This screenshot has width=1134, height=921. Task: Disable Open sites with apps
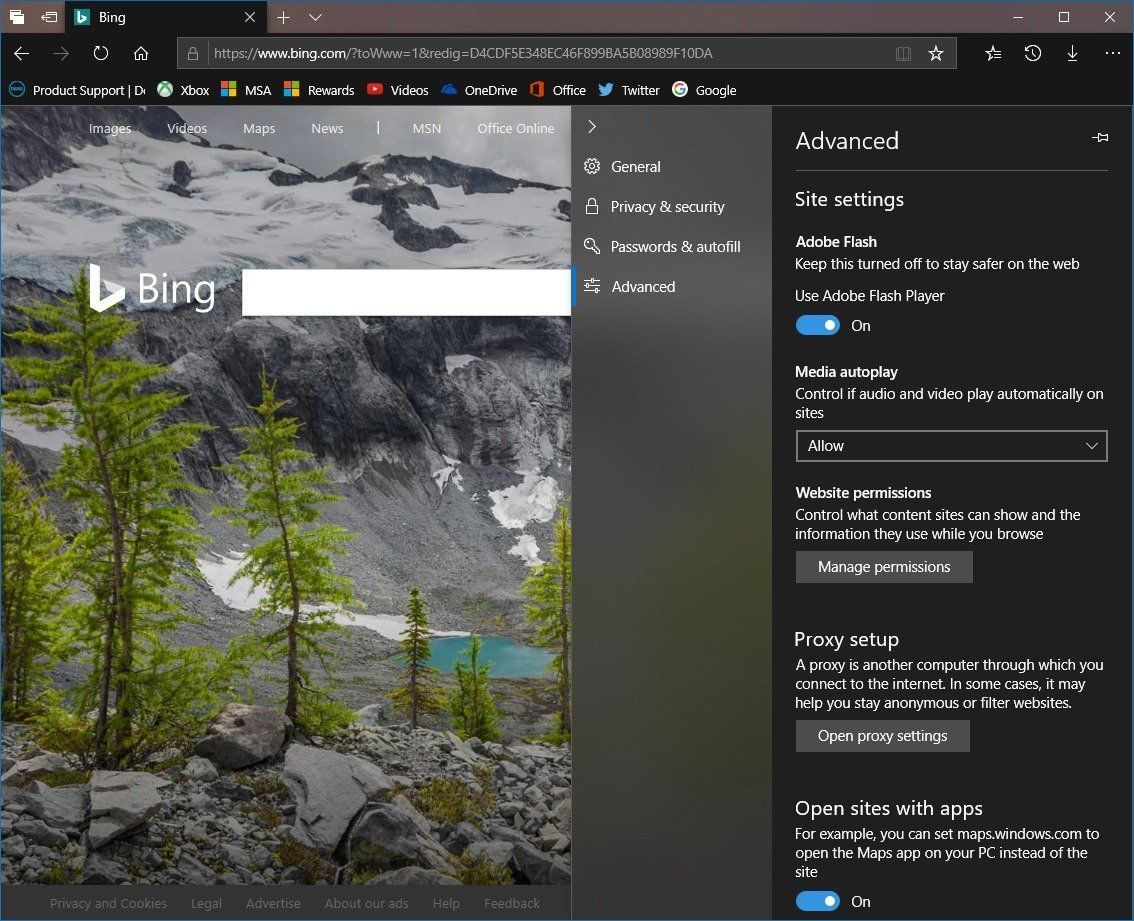point(817,901)
